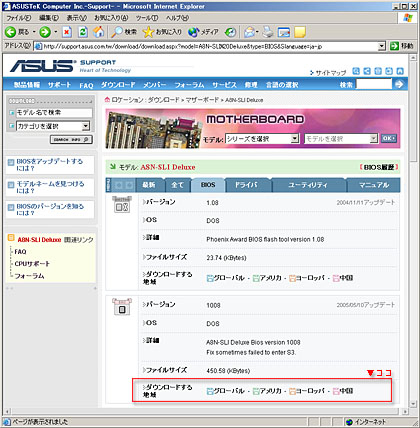Open the CPUサポート related link
420x428 pixels.
[x=32, y=264]
